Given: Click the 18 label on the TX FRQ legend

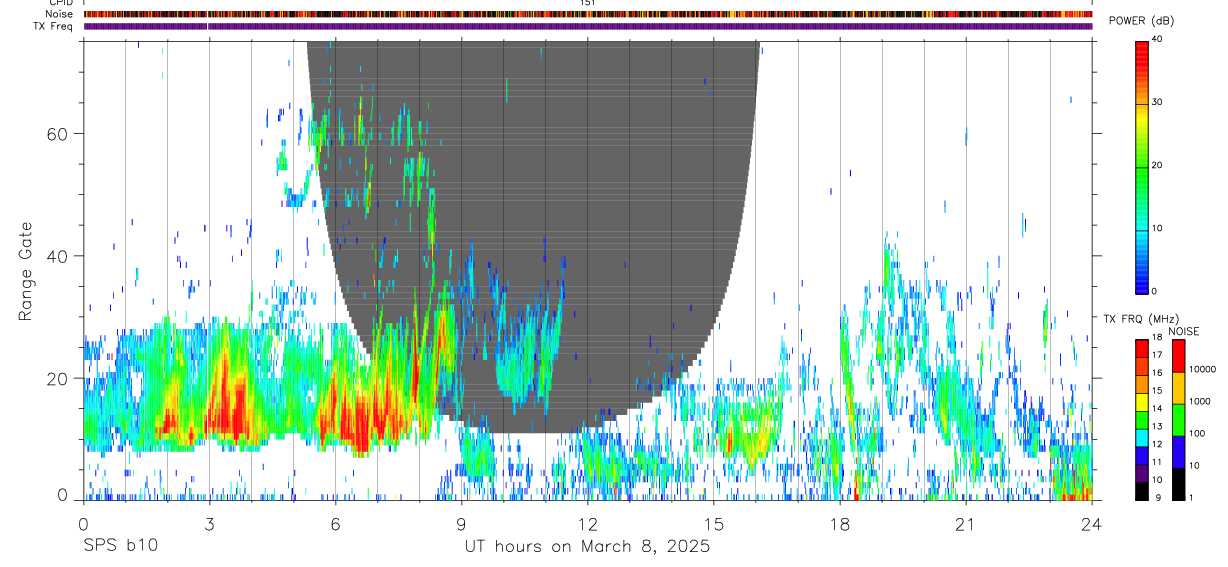Looking at the screenshot, I should (1156, 339).
